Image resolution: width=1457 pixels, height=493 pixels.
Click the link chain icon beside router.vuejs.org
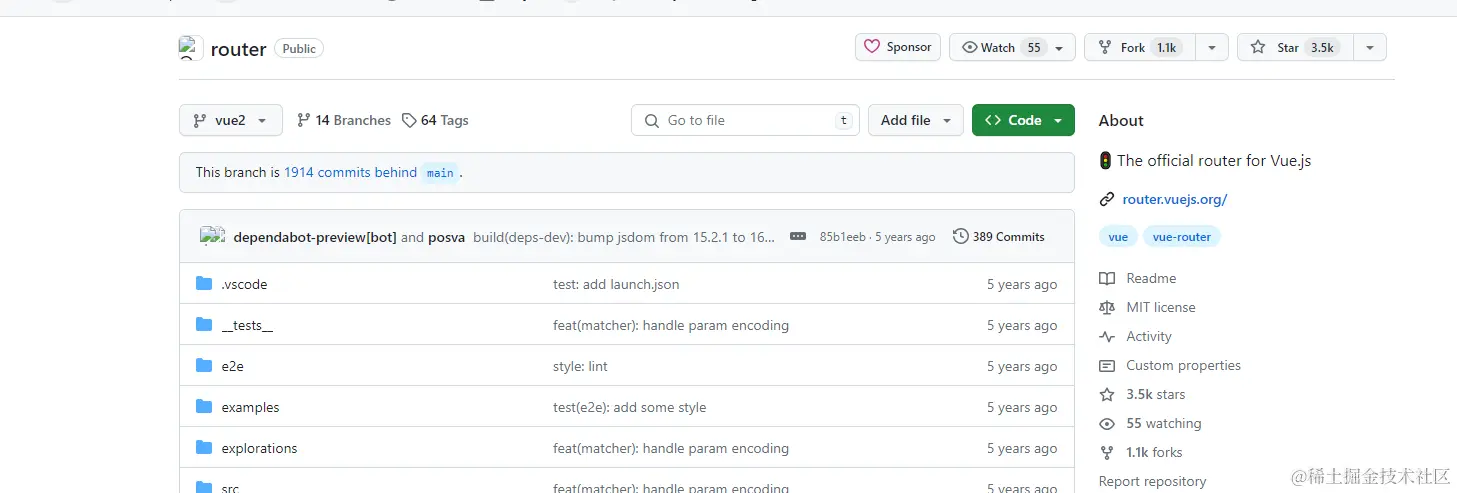(x=1107, y=199)
